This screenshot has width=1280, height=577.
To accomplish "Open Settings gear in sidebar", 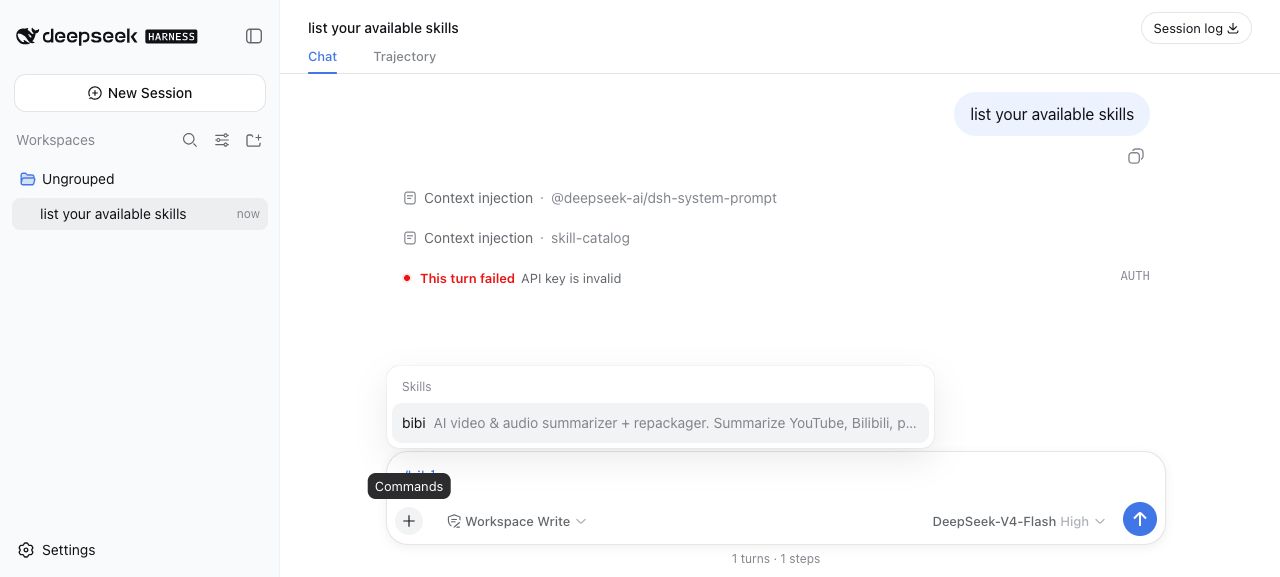I will click(x=57, y=550).
